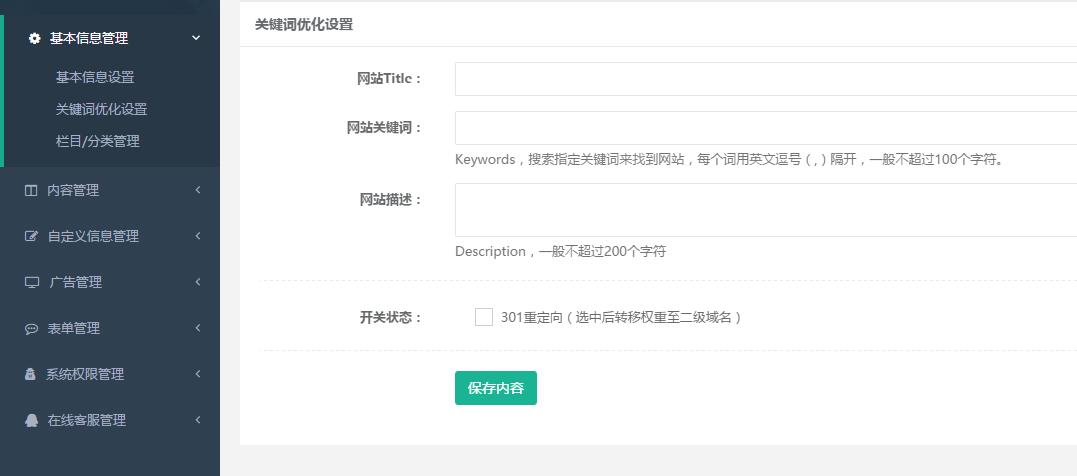The width and height of the screenshot is (1077, 476).
Task: Click the 301重定向 label text
Action: point(620,317)
